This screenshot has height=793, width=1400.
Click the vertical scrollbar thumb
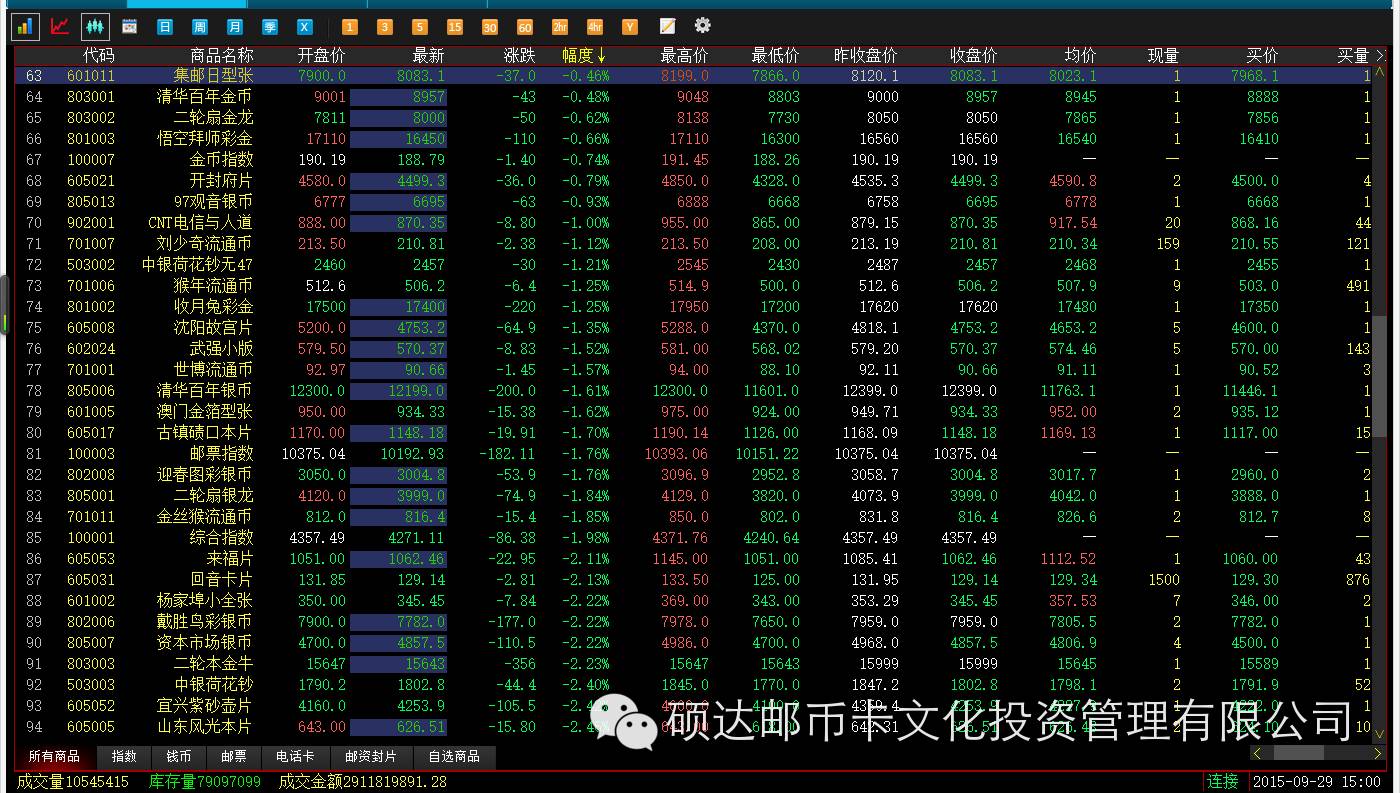[x=1380, y=376]
